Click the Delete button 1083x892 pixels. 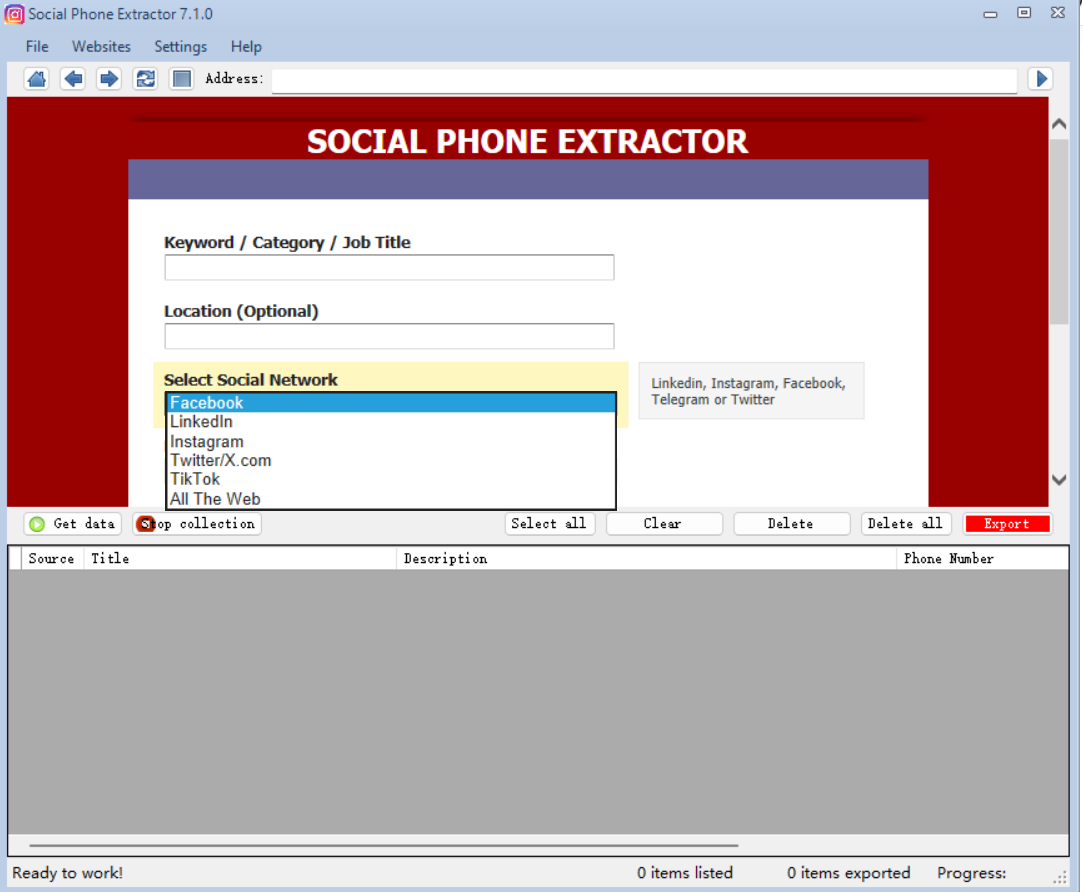791,524
